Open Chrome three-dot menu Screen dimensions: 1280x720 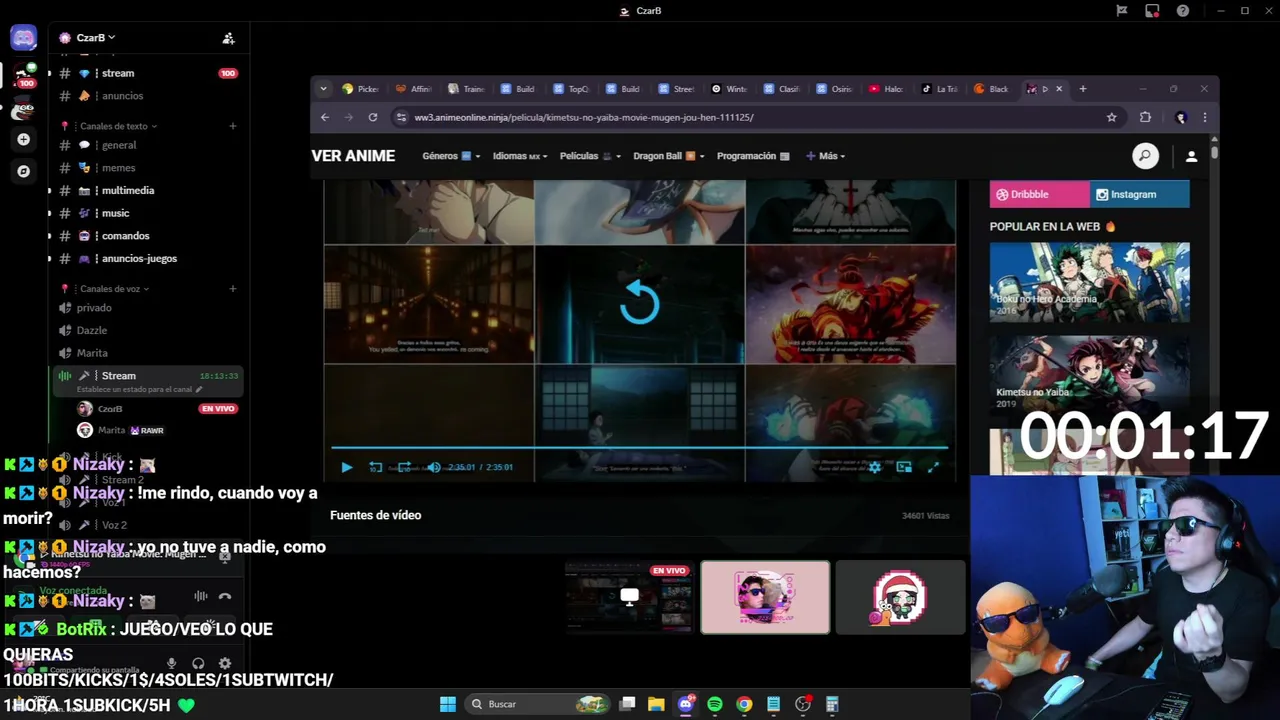(1204, 117)
